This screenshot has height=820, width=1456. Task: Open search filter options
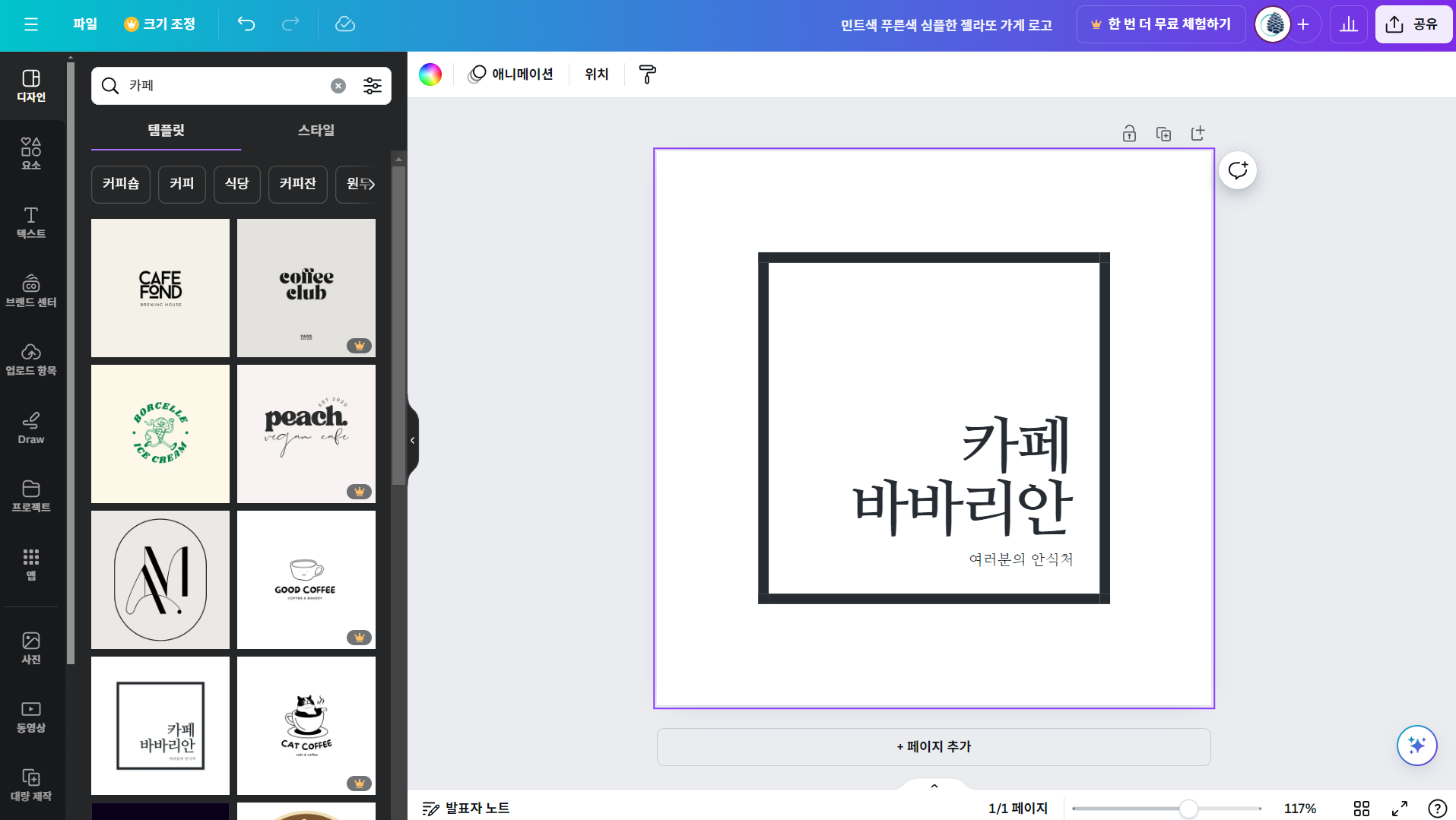(x=373, y=86)
